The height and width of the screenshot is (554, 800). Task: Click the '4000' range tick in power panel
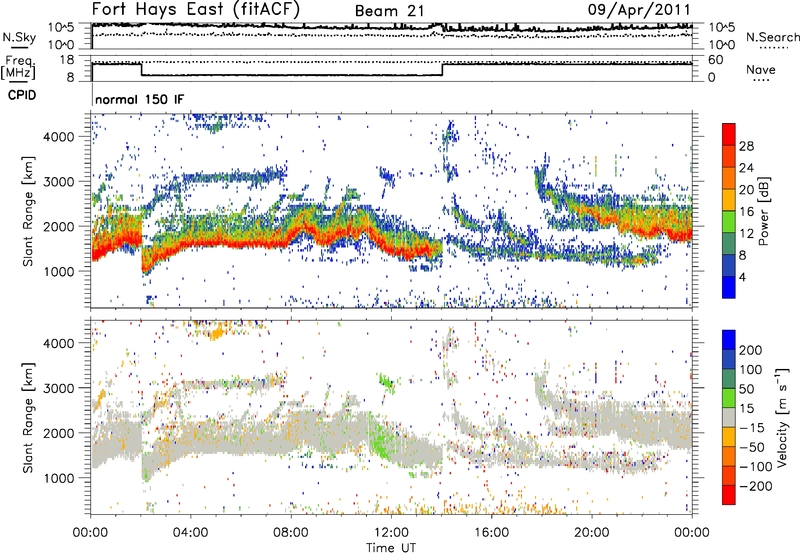pyautogui.click(x=58, y=137)
